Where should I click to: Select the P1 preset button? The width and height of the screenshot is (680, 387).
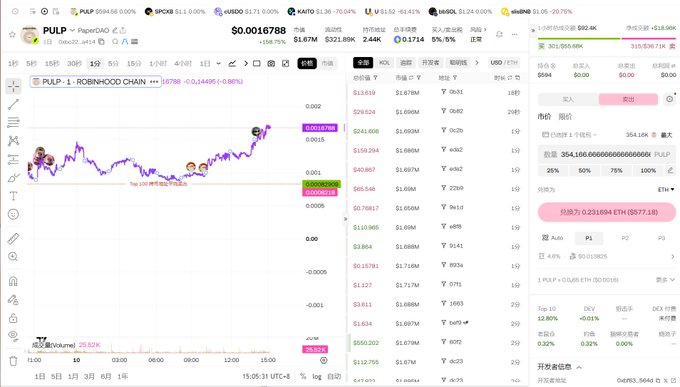click(588, 238)
